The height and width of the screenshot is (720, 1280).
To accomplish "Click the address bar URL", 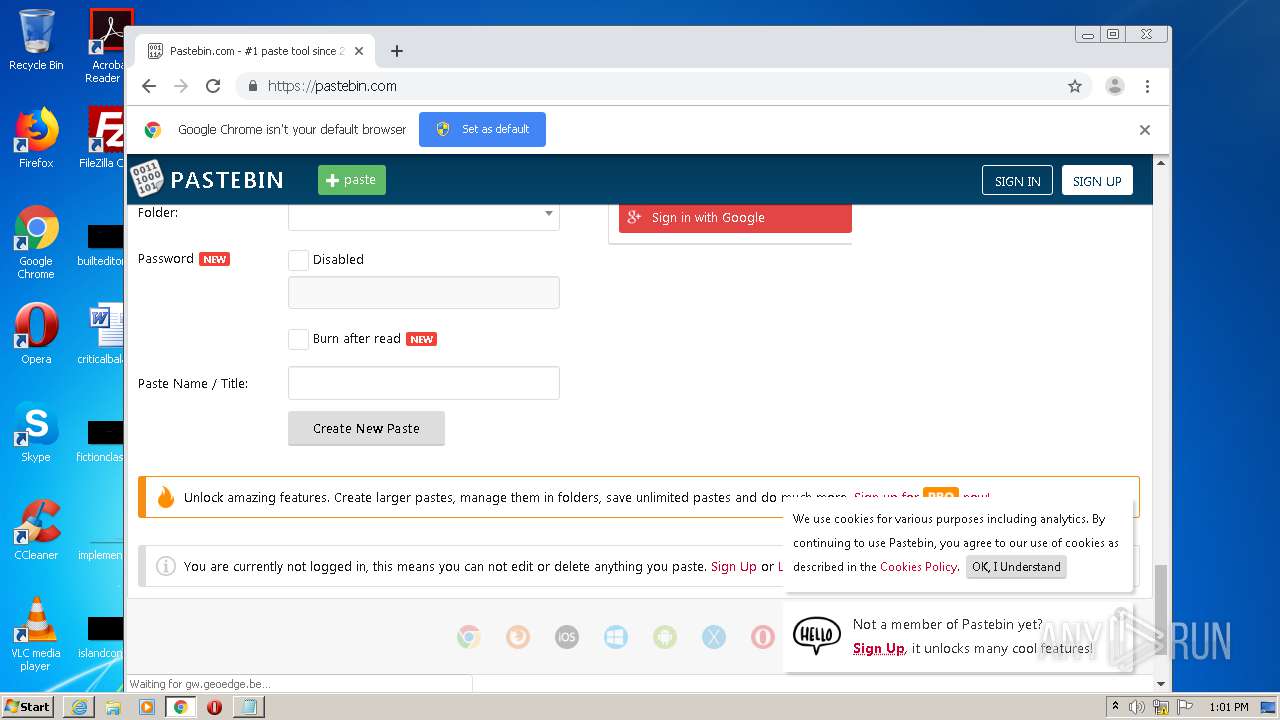I will coord(332,86).
